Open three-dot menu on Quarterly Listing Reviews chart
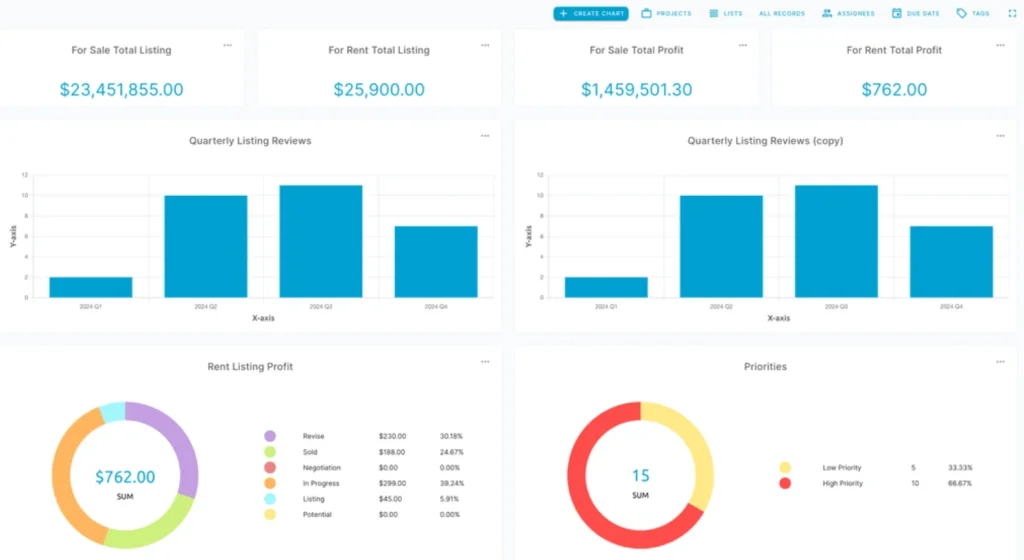The width and height of the screenshot is (1024, 560). coord(485,136)
